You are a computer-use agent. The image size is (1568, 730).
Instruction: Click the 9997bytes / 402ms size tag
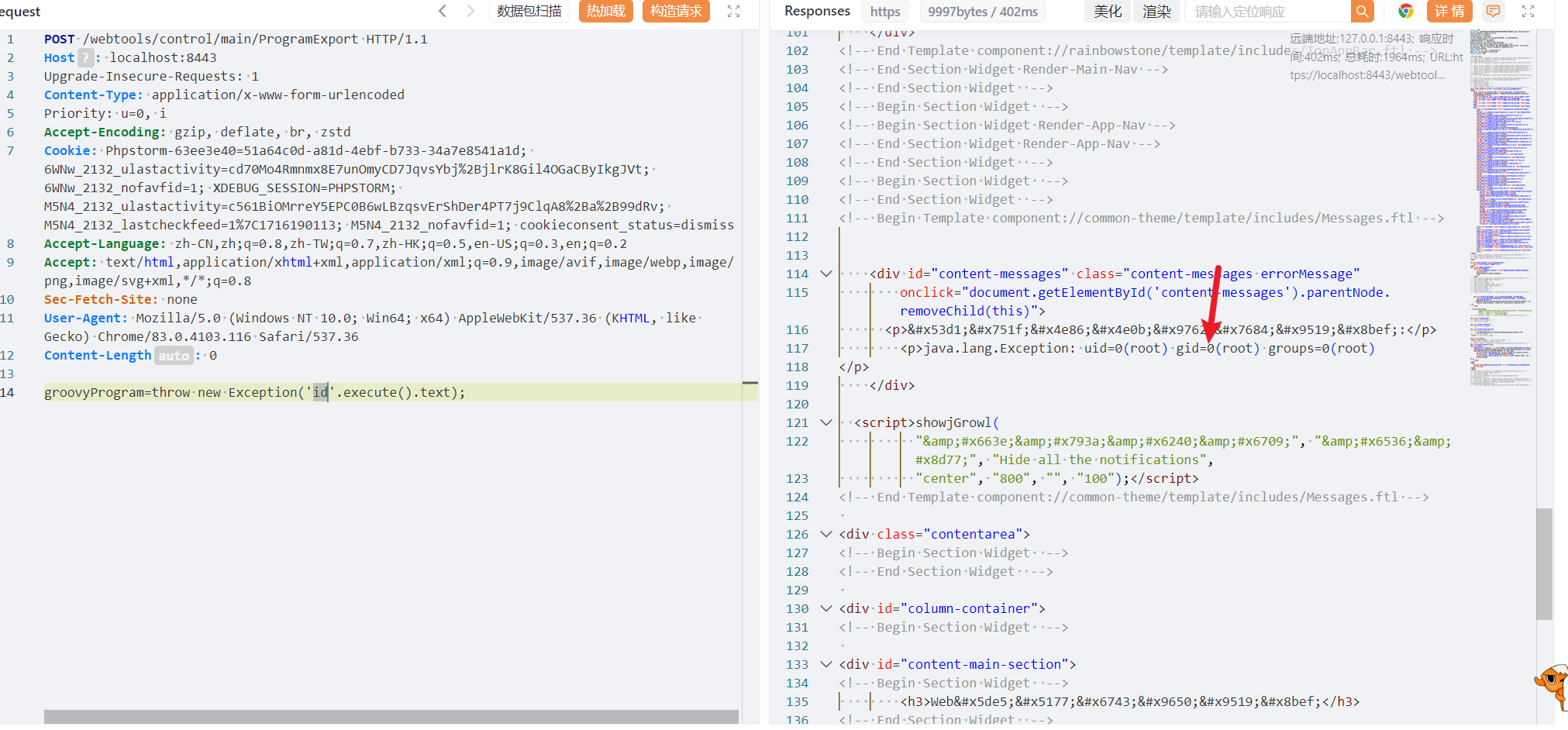point(983,12)
